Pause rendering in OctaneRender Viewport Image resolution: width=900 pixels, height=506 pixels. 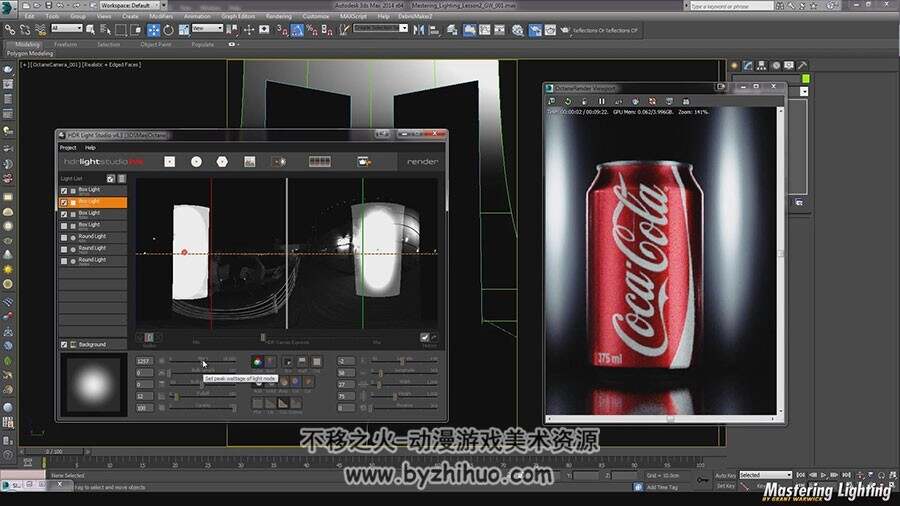[602, 102]
